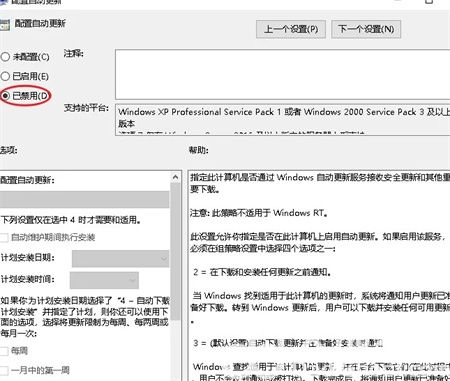
Task: Tick the 自动维护期间执行安装 checkbox
Action: [x=4, y=238]
